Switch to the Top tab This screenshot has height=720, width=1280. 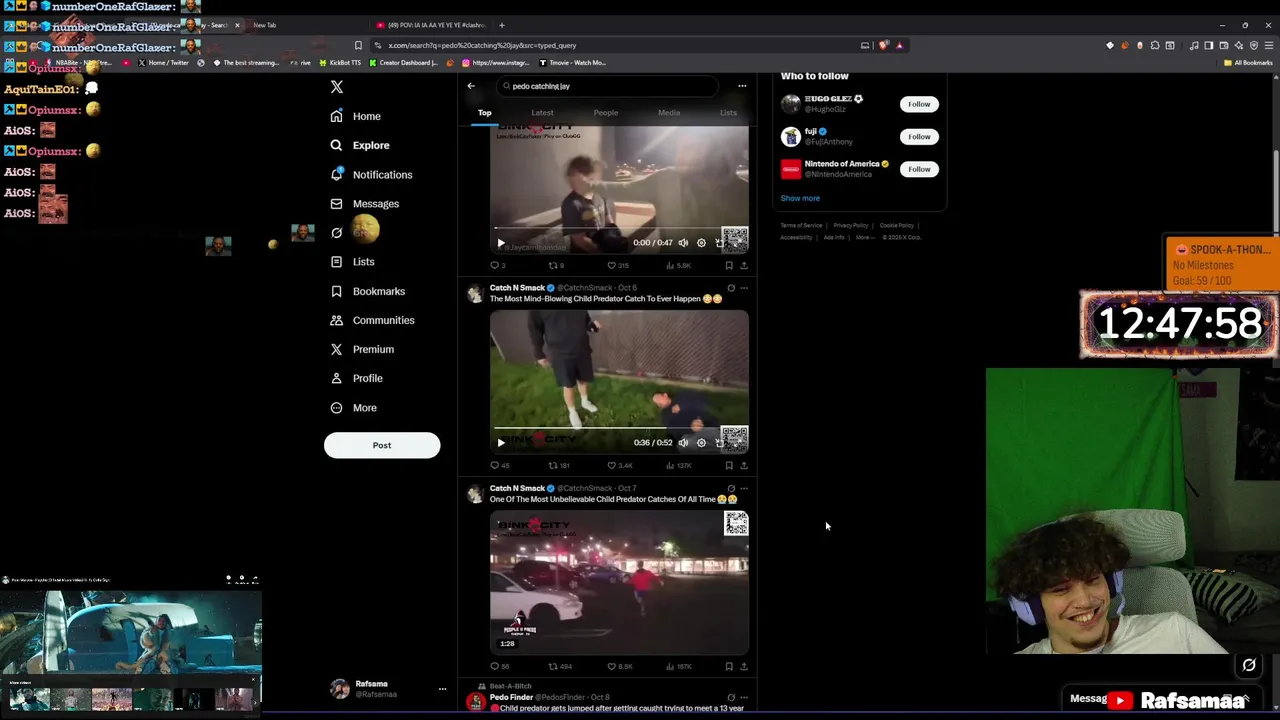pos(485,112)
